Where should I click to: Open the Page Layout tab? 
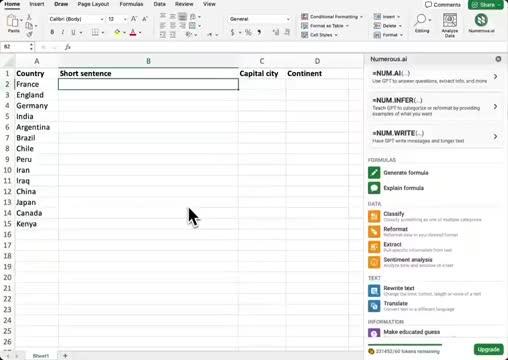tap(93, 4)
